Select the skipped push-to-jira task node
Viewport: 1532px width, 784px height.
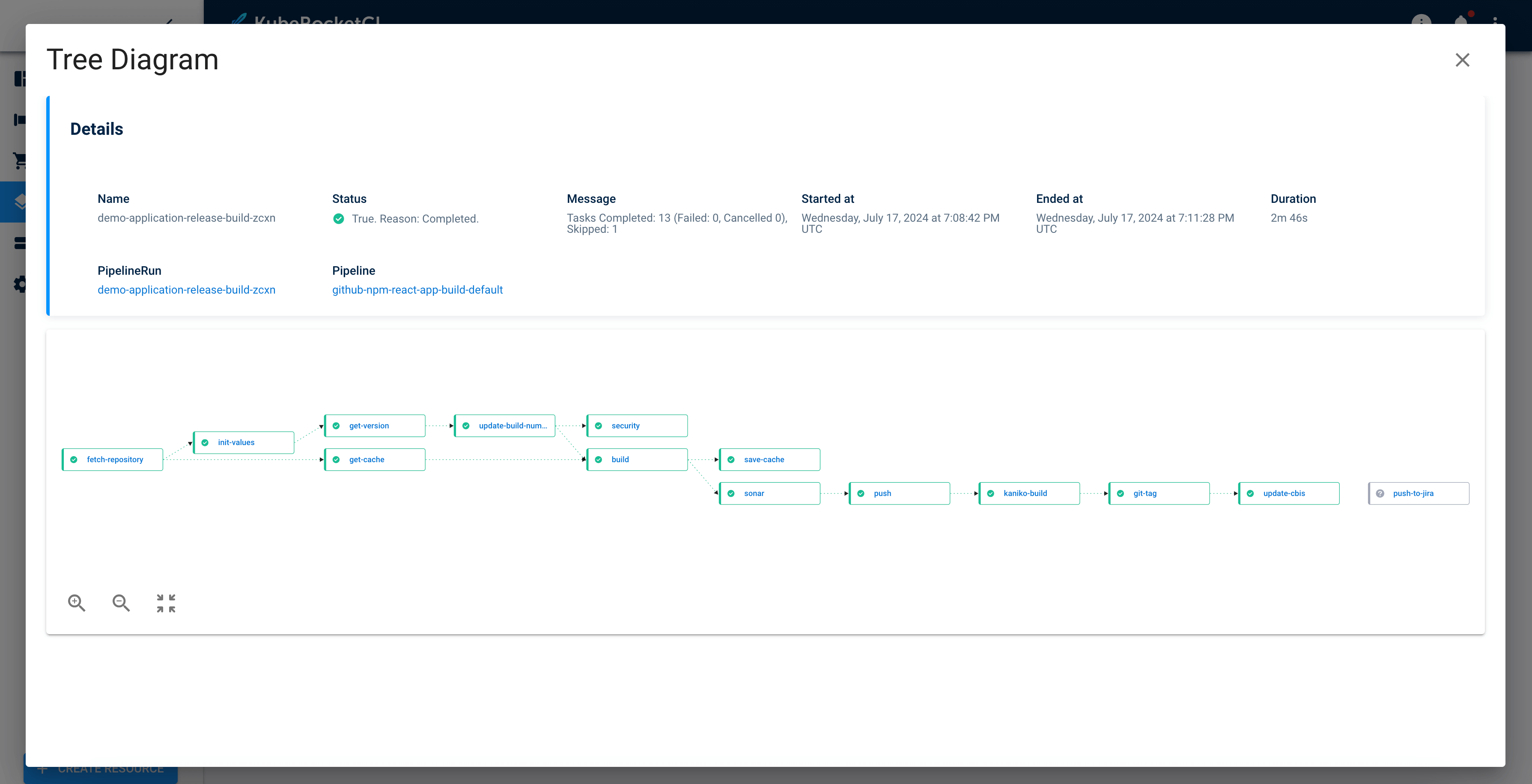point(1419,493)
